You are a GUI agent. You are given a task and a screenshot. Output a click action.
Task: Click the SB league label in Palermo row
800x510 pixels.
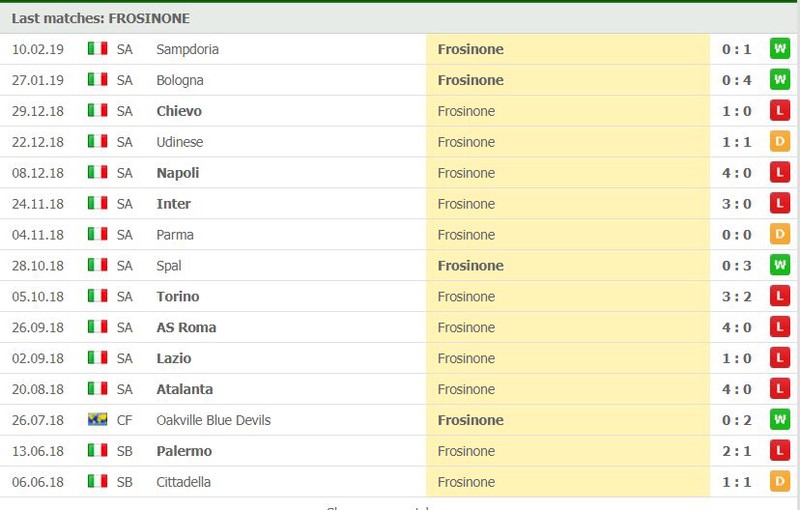pyautogui.click(x=124, y=451)
